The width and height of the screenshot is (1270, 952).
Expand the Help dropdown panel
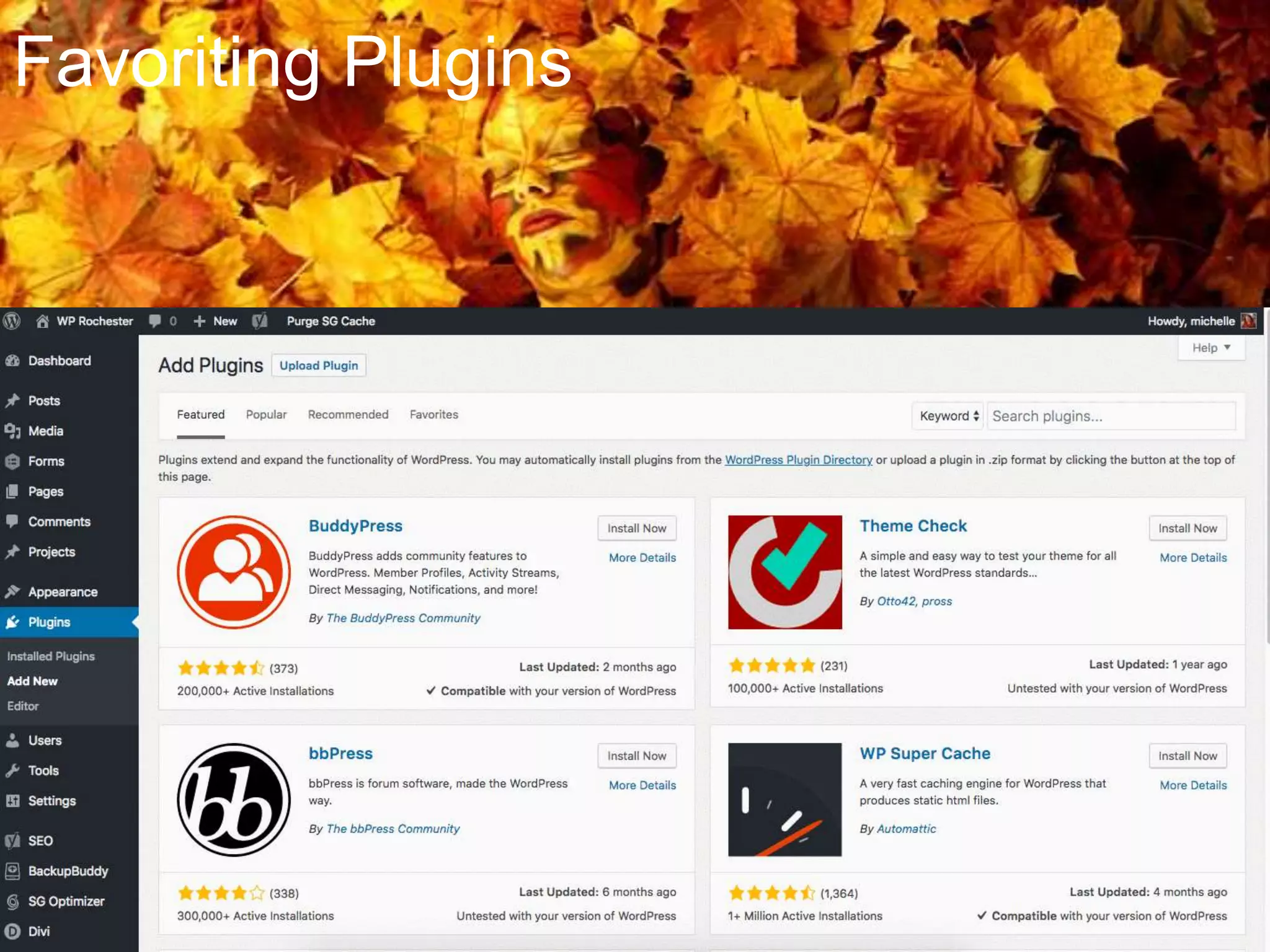1211,348
